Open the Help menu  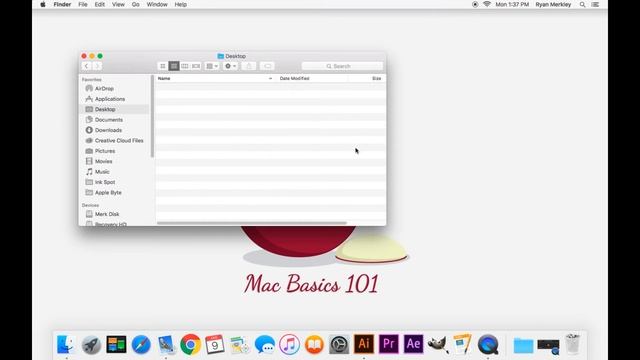181,4
